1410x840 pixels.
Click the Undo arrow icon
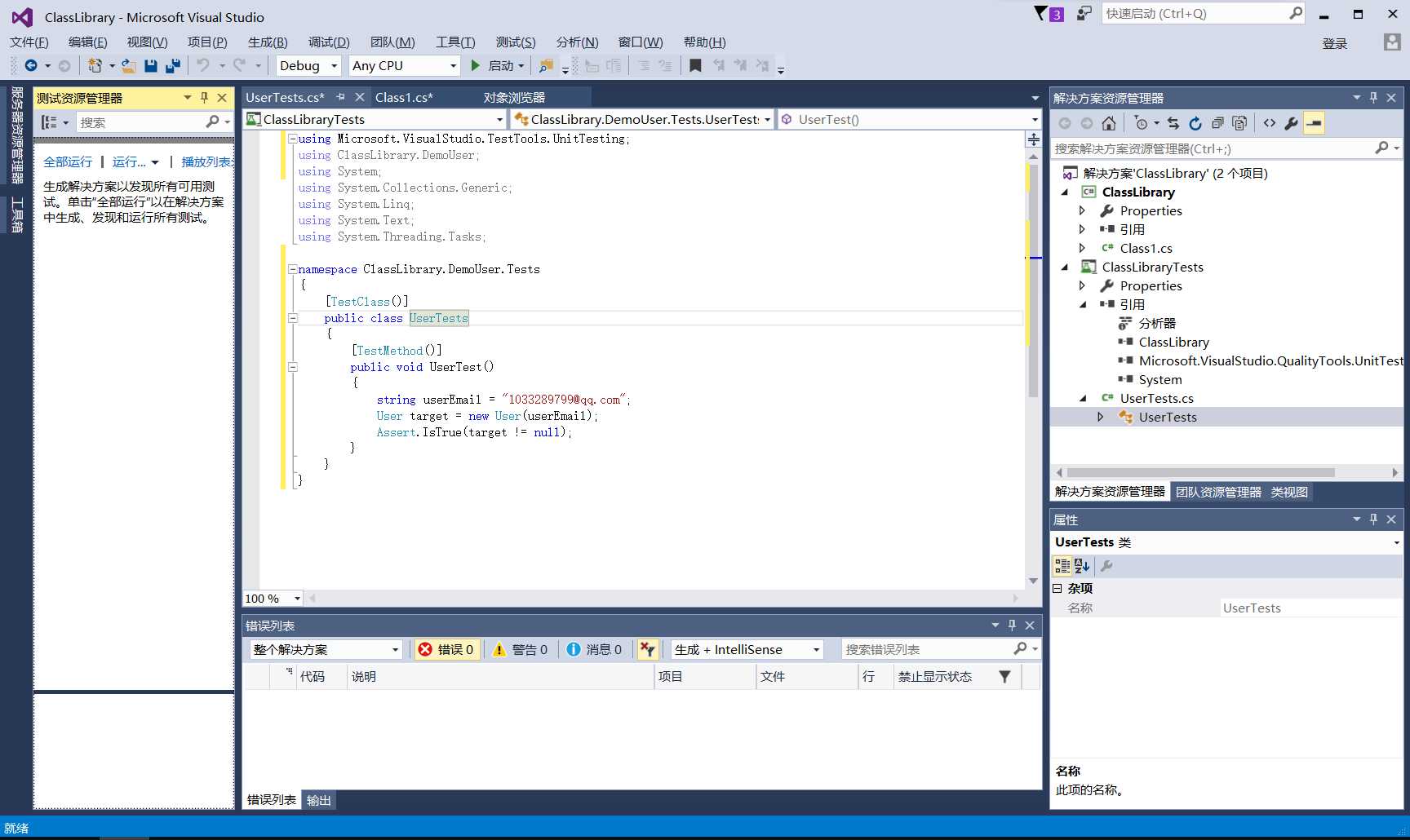tap(203, 65)
